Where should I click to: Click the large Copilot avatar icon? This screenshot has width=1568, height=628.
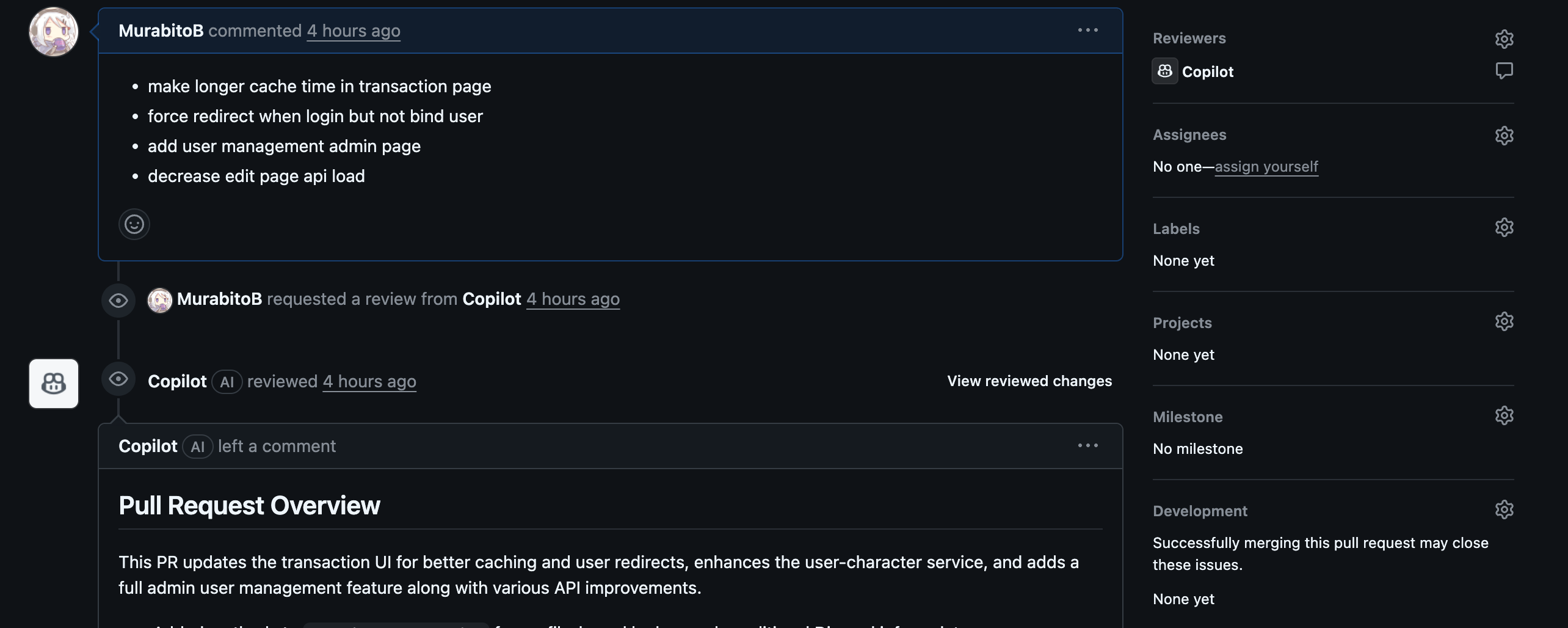(x=54, y=384)
